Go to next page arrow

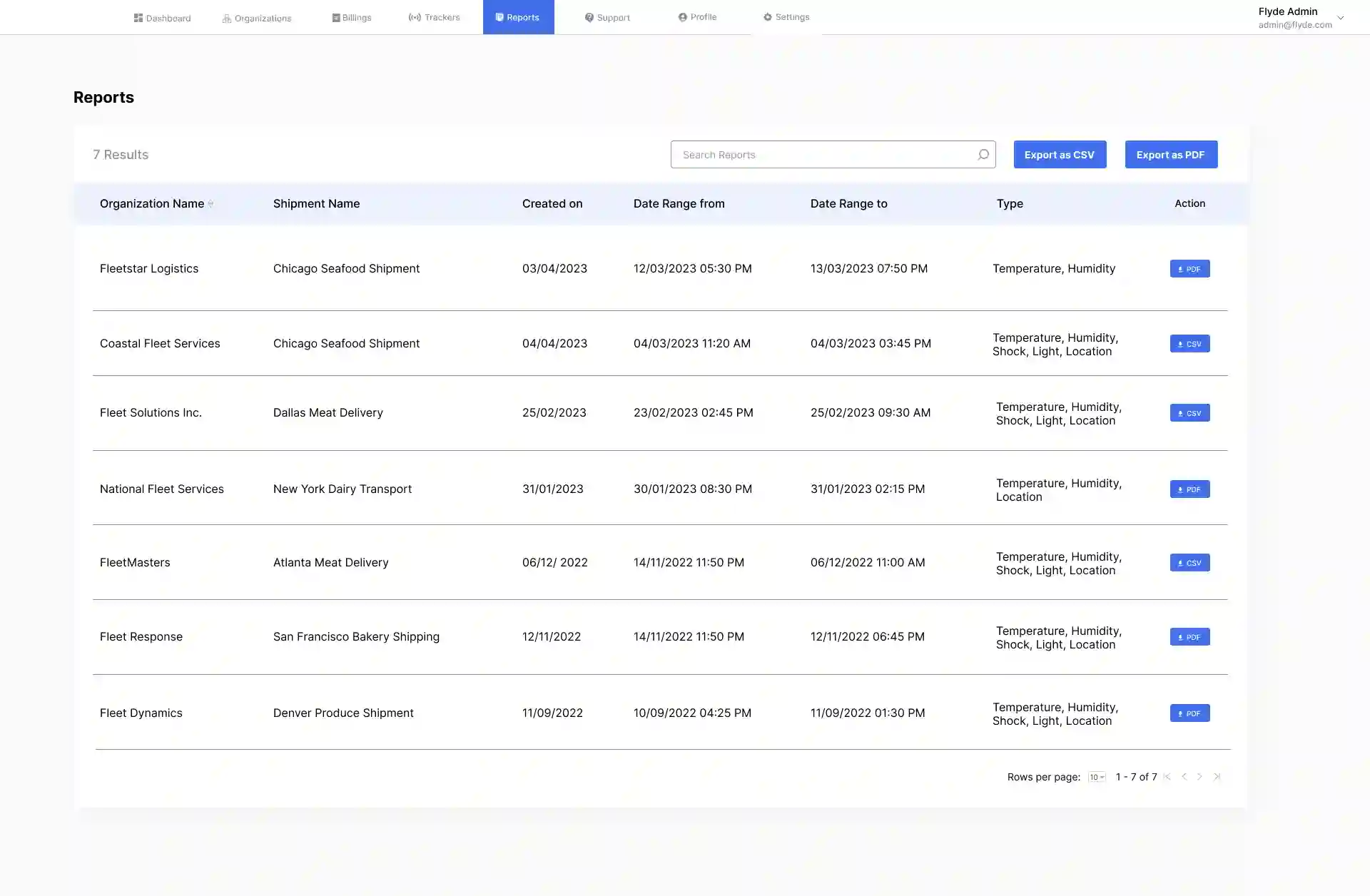(1199, 777)
